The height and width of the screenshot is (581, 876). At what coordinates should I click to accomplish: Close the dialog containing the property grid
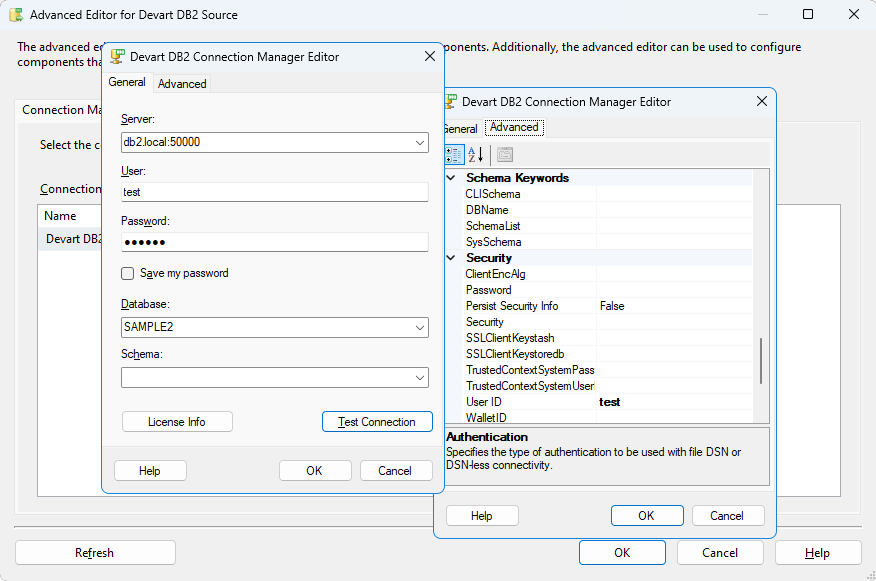(x=761, y=101)
